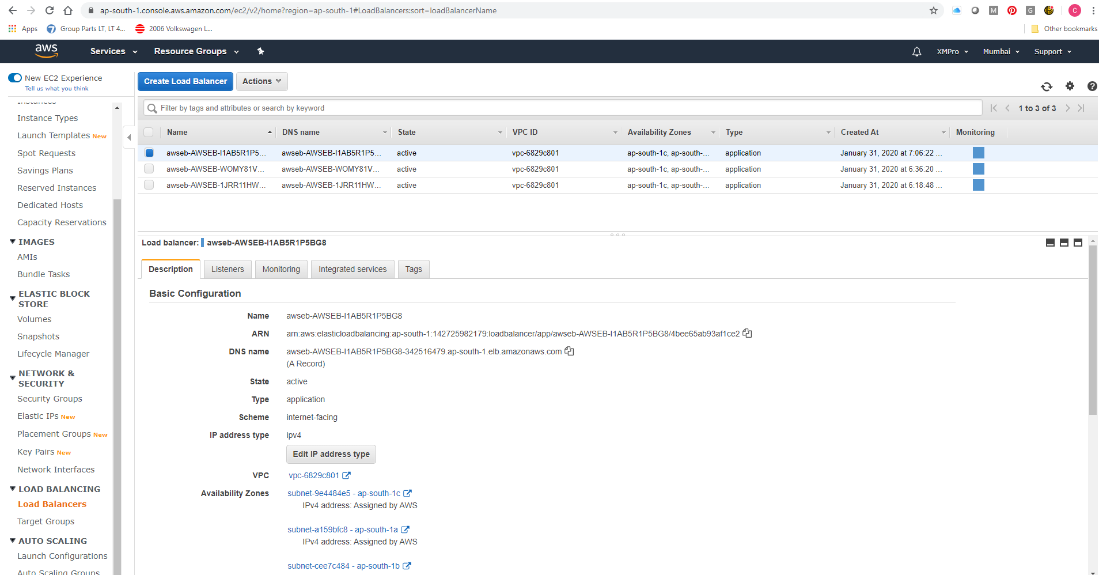Collapse the ELASTIC BLOCK STORE section
Viewport: 1099px width, 575px height.
pyautogui.click(x=13, y=299)
